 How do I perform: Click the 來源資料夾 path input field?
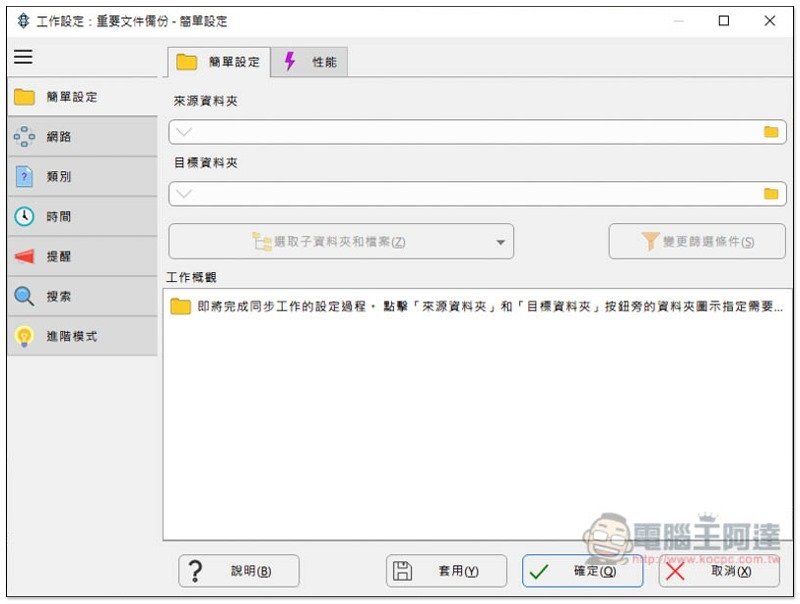477,132
